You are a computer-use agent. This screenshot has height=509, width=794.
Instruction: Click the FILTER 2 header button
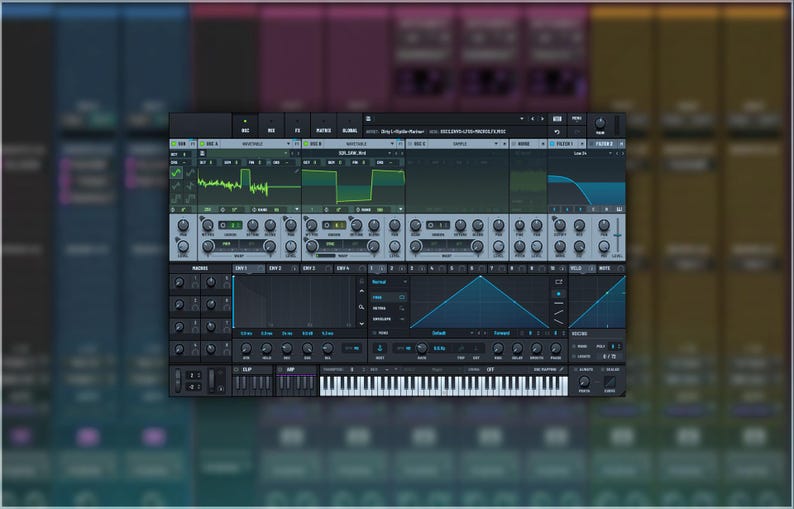pos(604,144)
